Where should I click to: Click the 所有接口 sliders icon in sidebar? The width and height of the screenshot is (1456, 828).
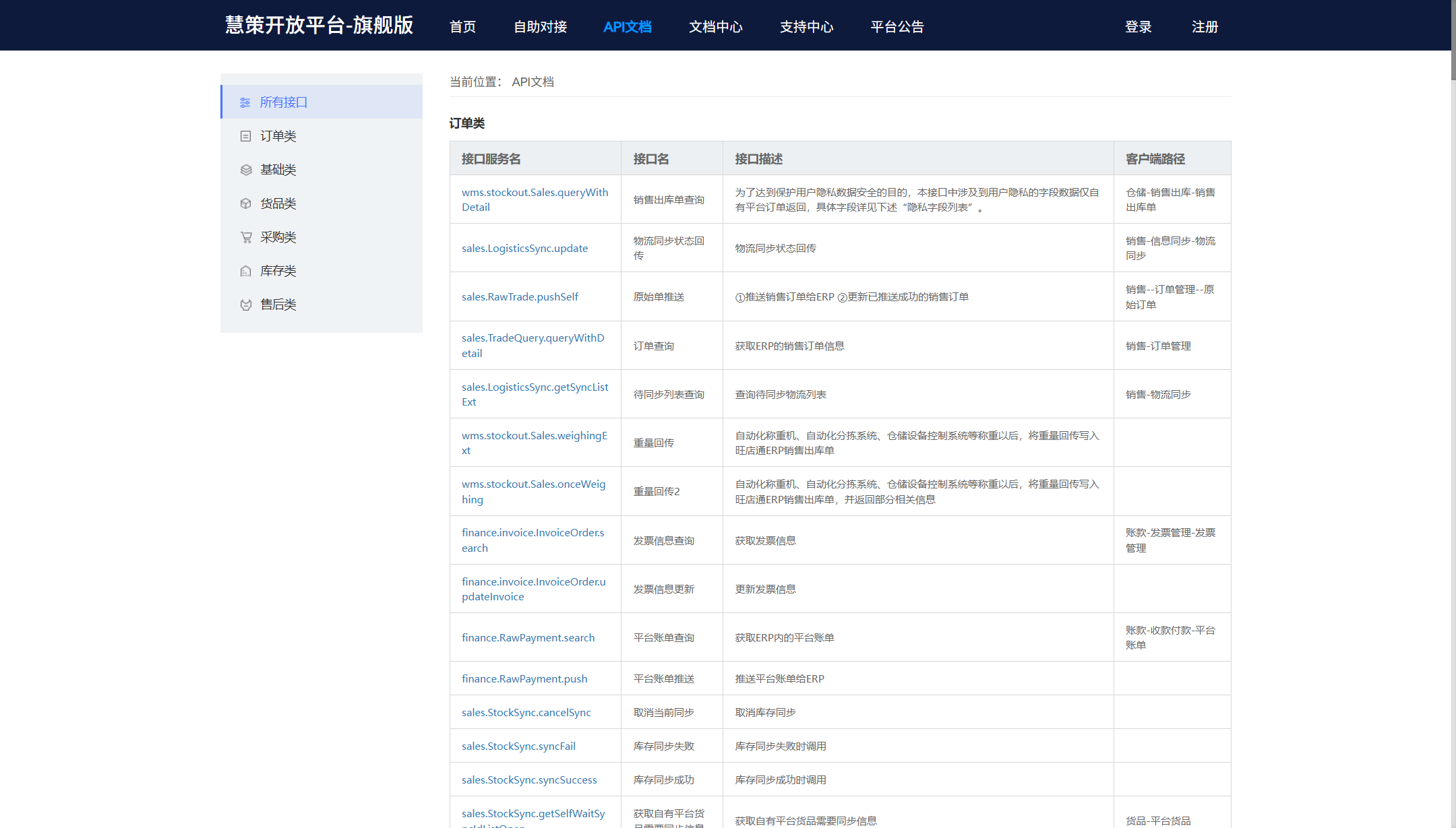(245, 102)
